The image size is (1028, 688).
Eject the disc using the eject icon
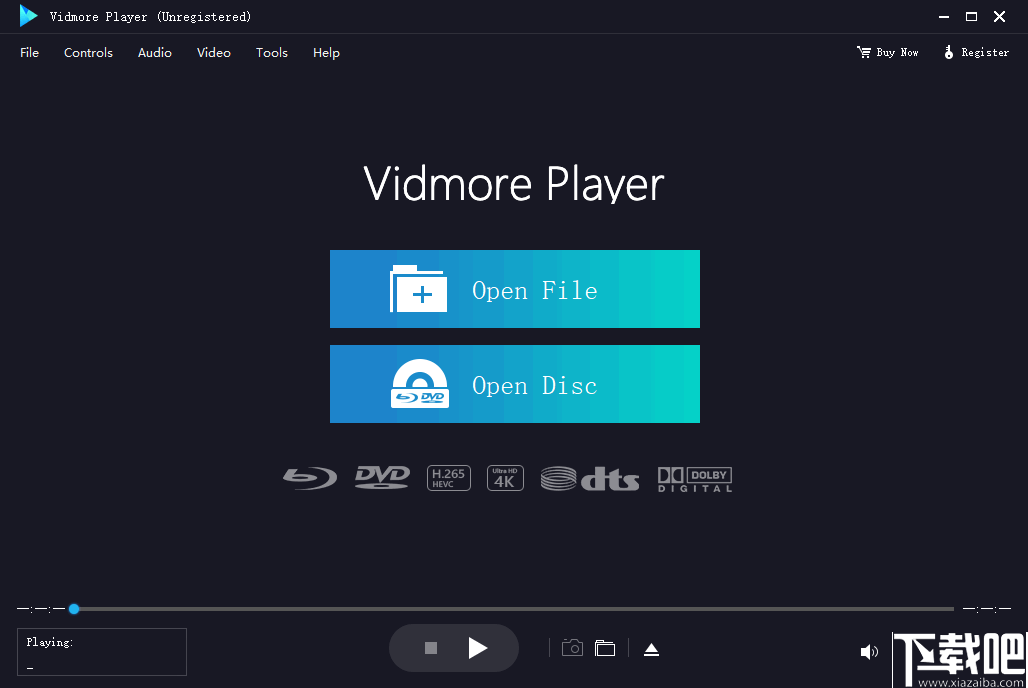pos(651,648)
